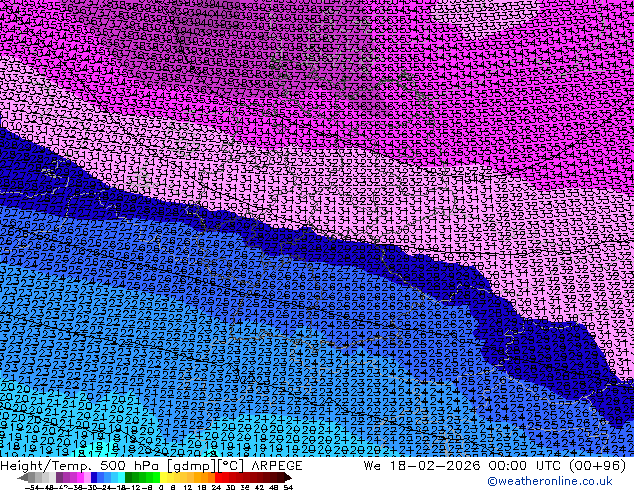Click the light pink legend swatch
This screenshot has width=634, height=490.
(x=87, y=477)
